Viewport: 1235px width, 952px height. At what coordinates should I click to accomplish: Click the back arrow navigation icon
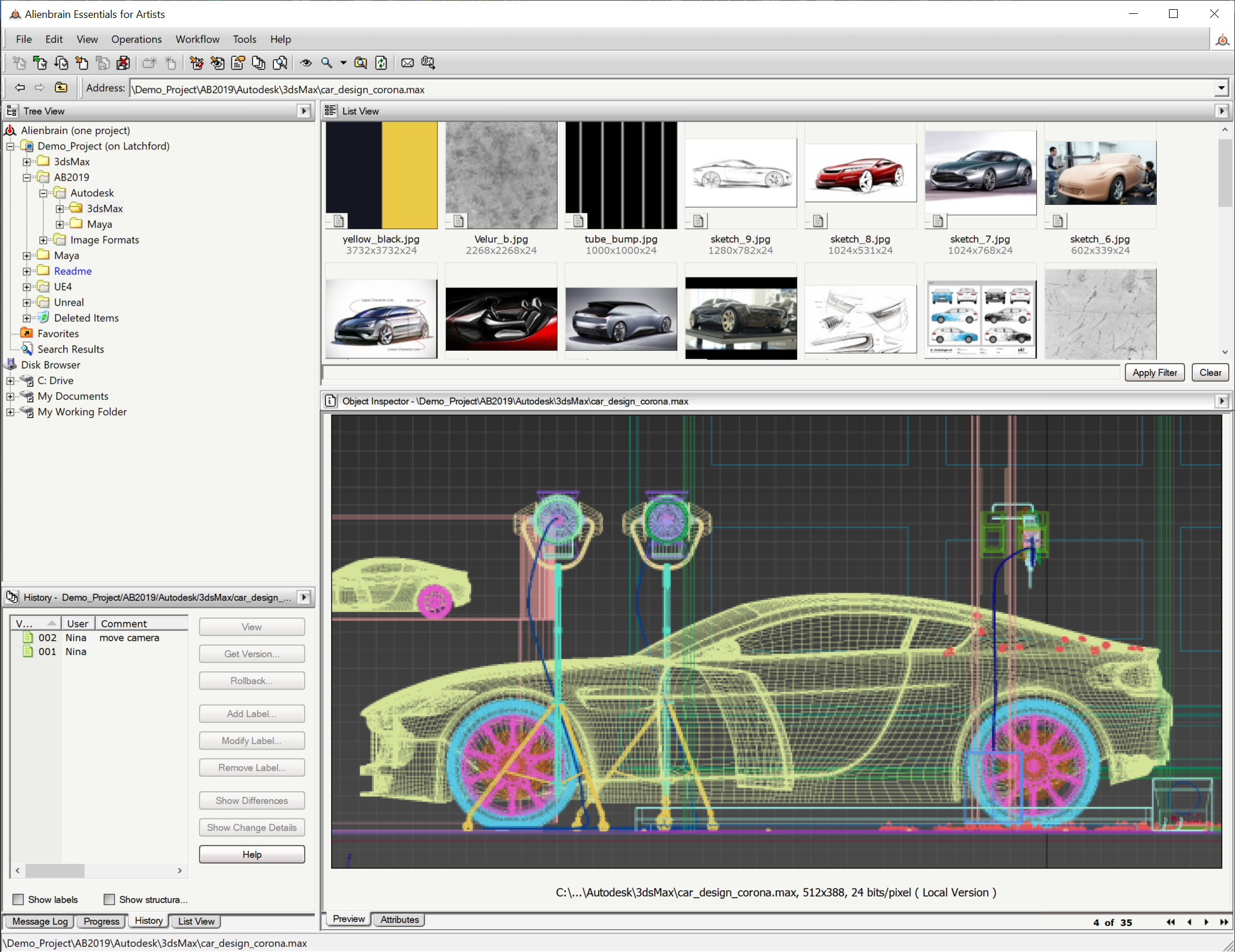(20, 88)
